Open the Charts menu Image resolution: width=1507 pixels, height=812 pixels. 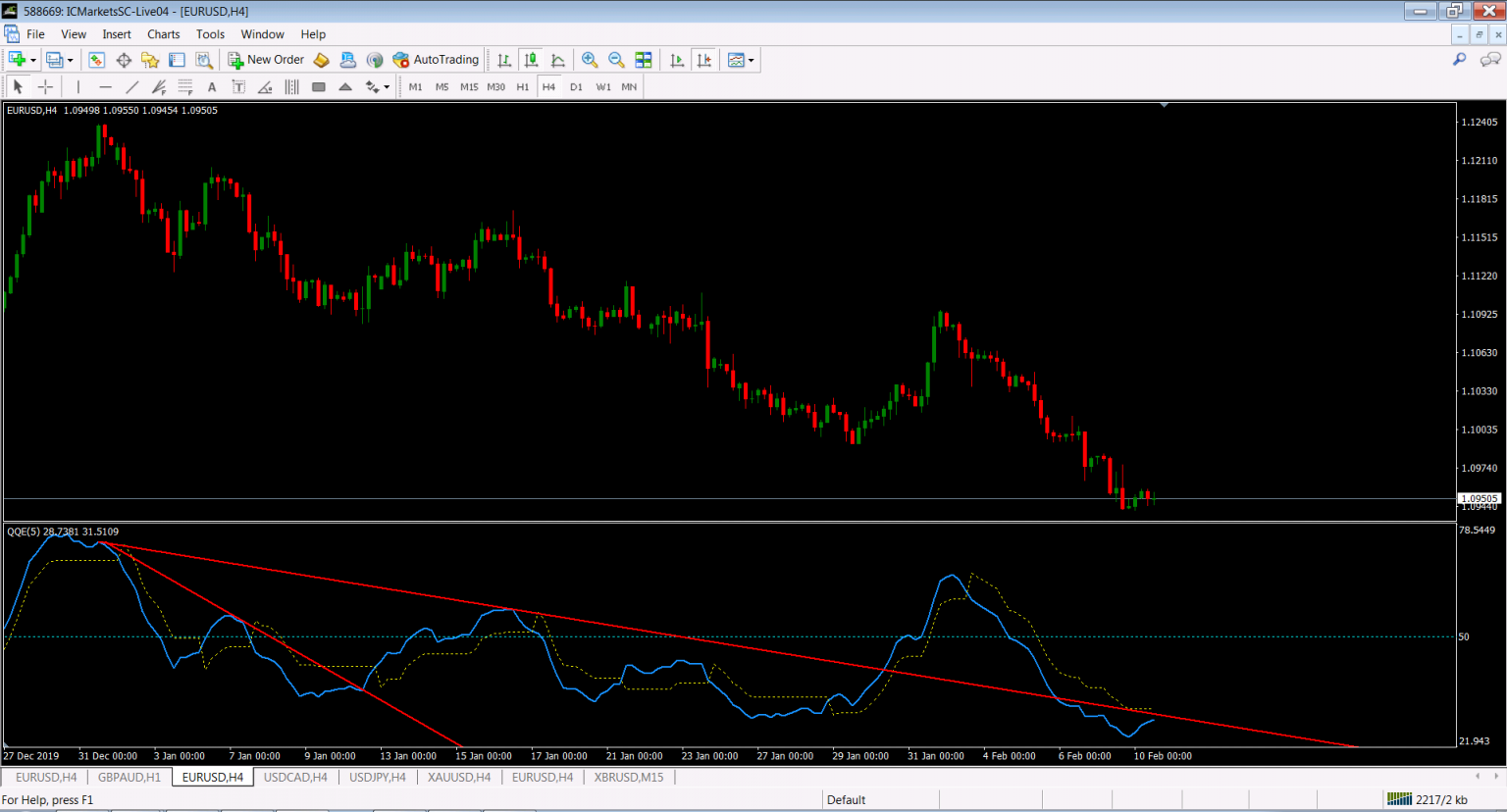[x=164, y=34]
